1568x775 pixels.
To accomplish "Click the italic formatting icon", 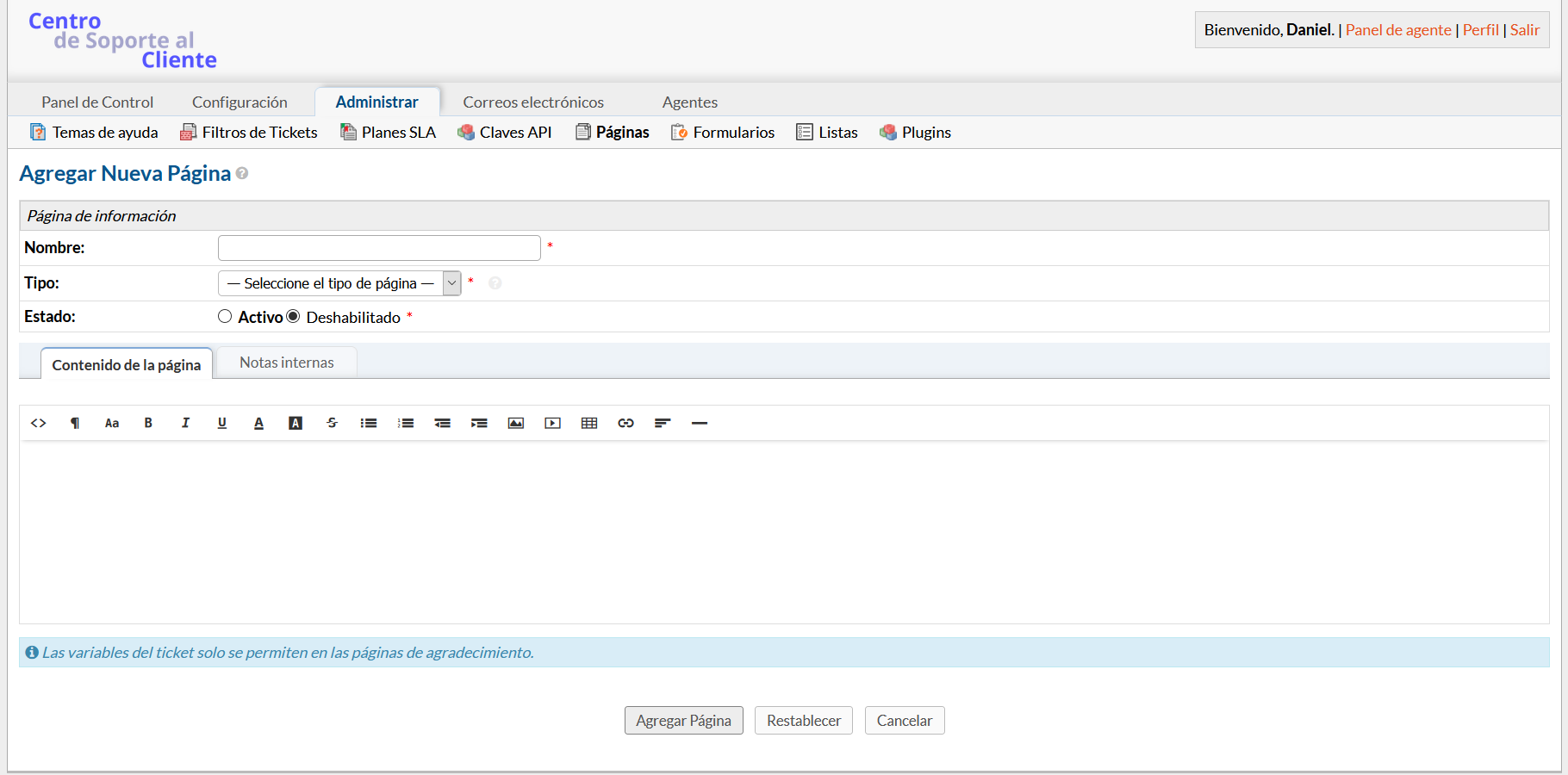I will pos(185,423).
